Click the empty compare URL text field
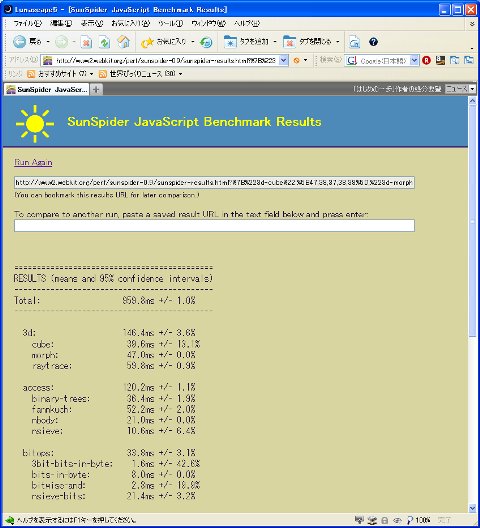 pyautogui.click(x=214, y=226)
